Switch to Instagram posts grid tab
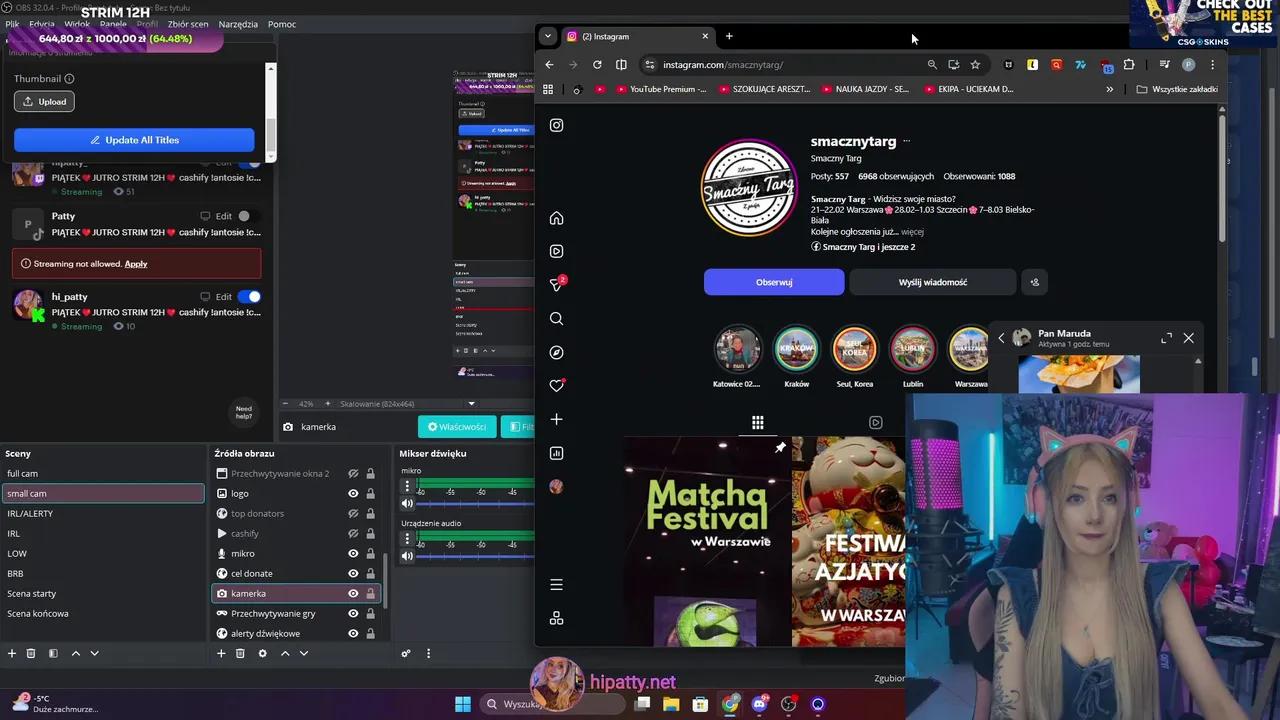Viewport: 1280px width, 720px height. (x=757, y=422)
